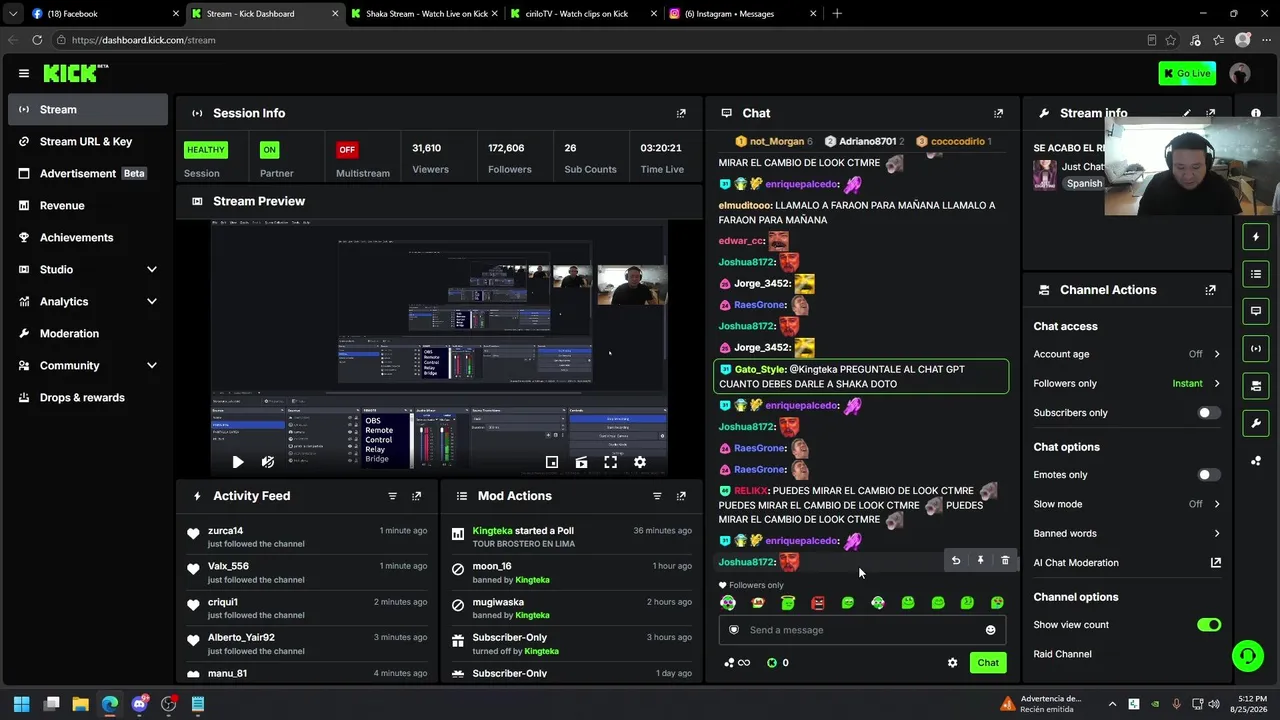Pop out the Chat panel
This screenshot has width=1280, height=720.
pos(998,113)
